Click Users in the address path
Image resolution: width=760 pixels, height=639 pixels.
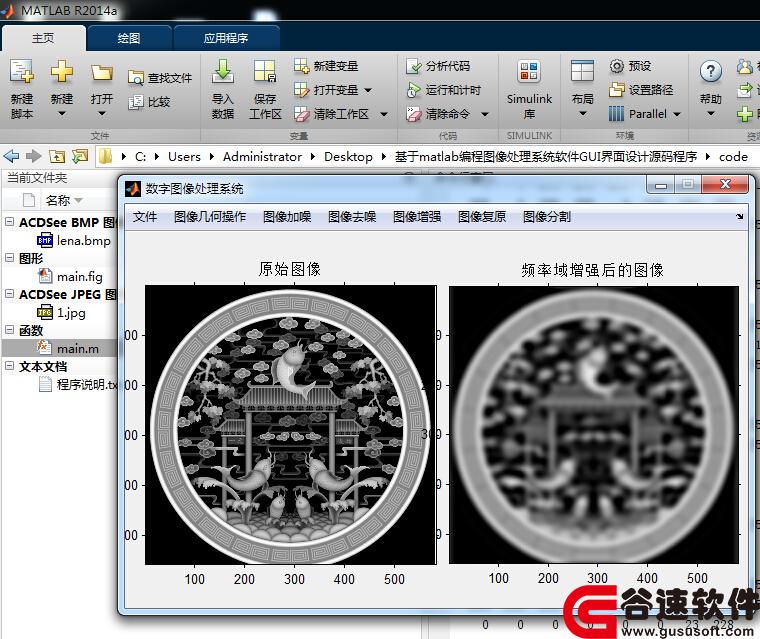click(x=184, y=157)
